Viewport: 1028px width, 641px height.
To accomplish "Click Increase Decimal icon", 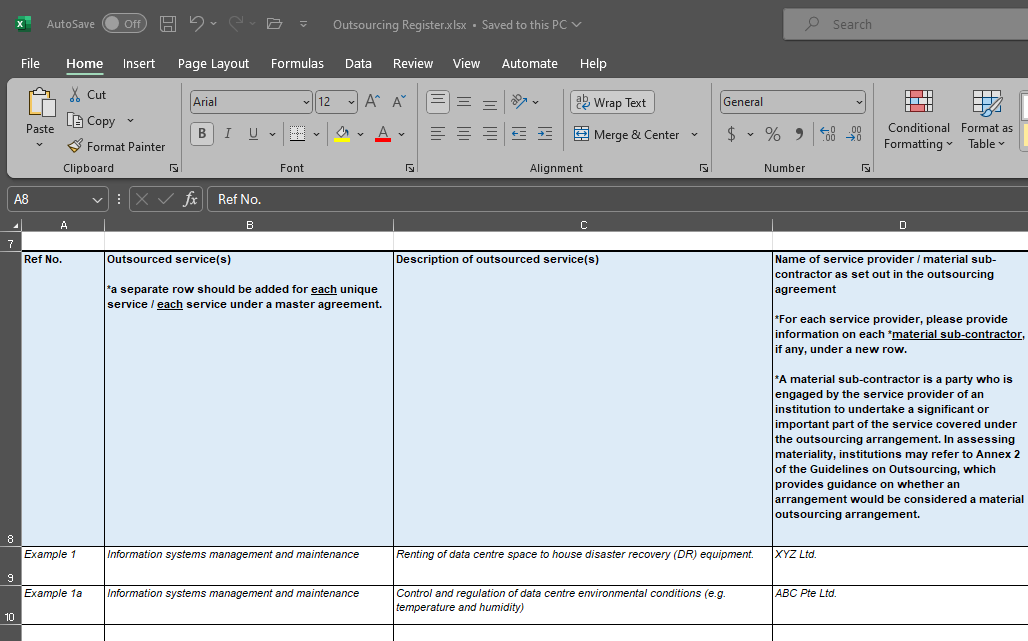I will click(828, 134).
